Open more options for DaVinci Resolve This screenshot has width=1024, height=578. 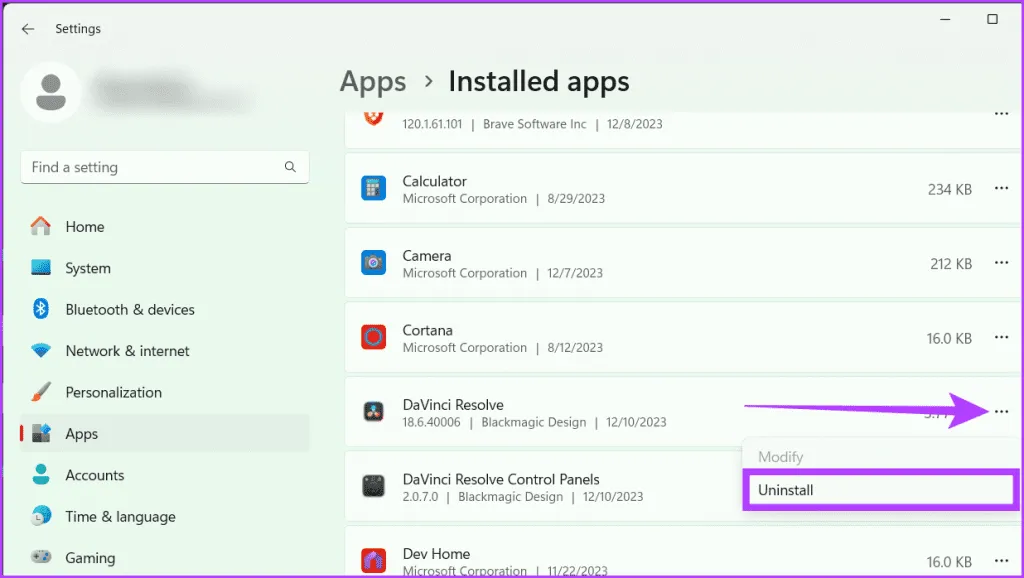point(1001,412)
